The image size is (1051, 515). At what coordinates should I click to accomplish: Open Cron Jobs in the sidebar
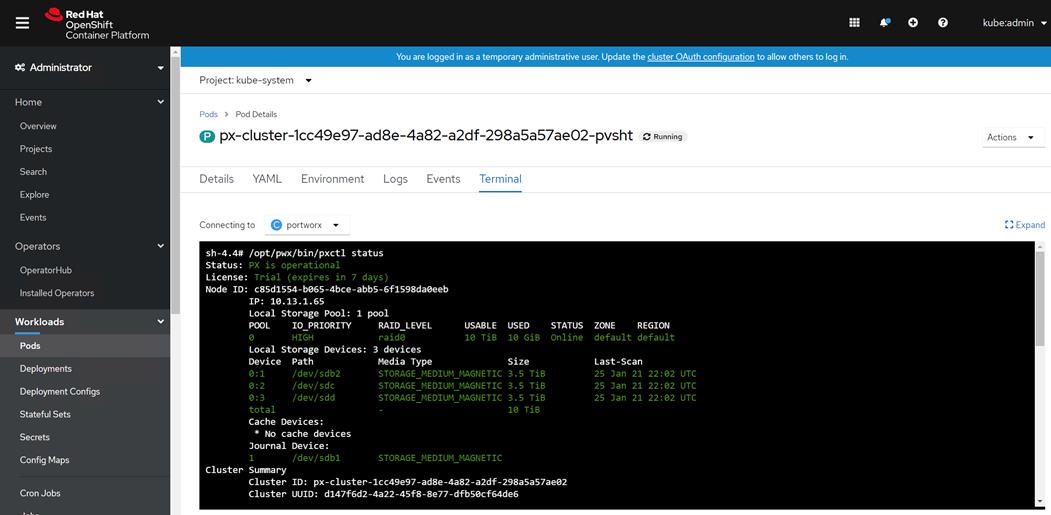coord(40,493)
